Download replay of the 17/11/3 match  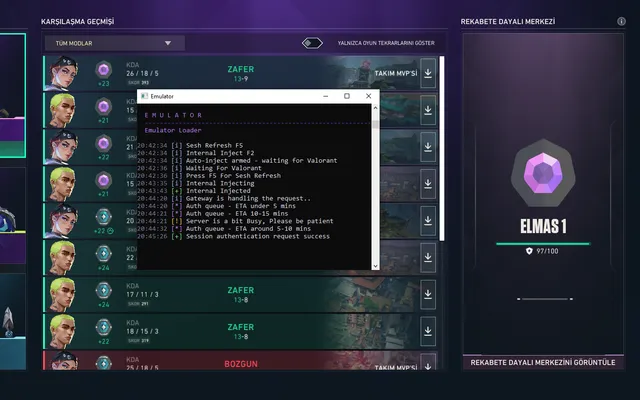[x=428, y=294]
